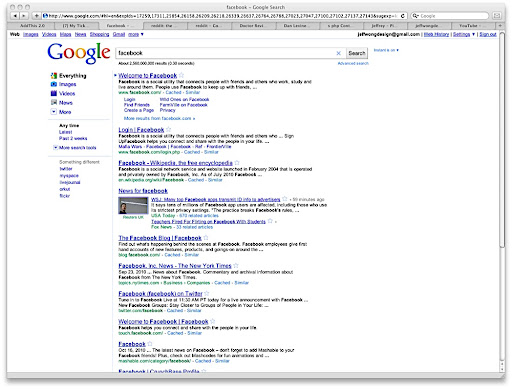Select the Videos filter icon in sidebar
Image resolution: width=512 pixels, height=389 pixels.
click(54, 93)
